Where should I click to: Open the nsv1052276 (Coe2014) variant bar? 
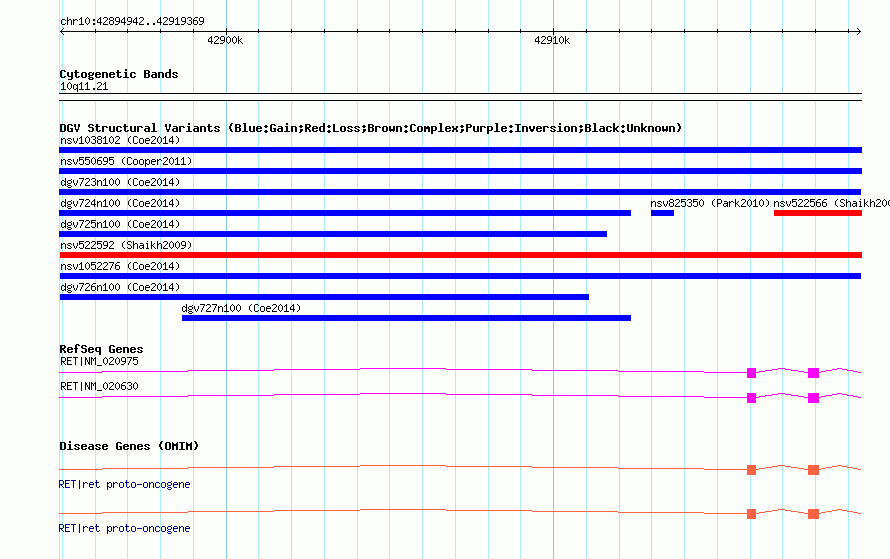[460, 276]
